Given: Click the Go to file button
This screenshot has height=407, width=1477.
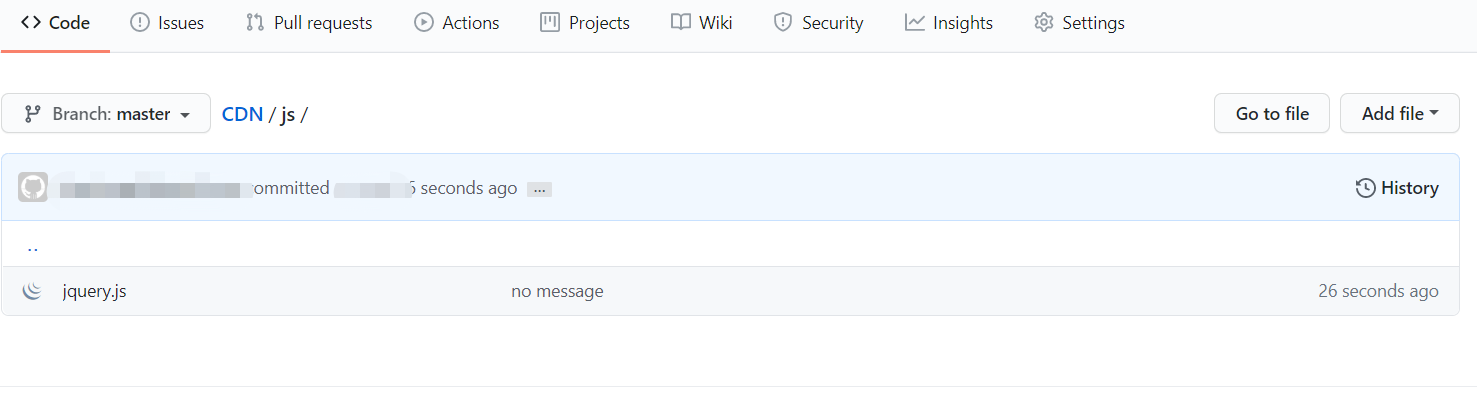Looking at the screenshot, I should [x=1272, y=114].
